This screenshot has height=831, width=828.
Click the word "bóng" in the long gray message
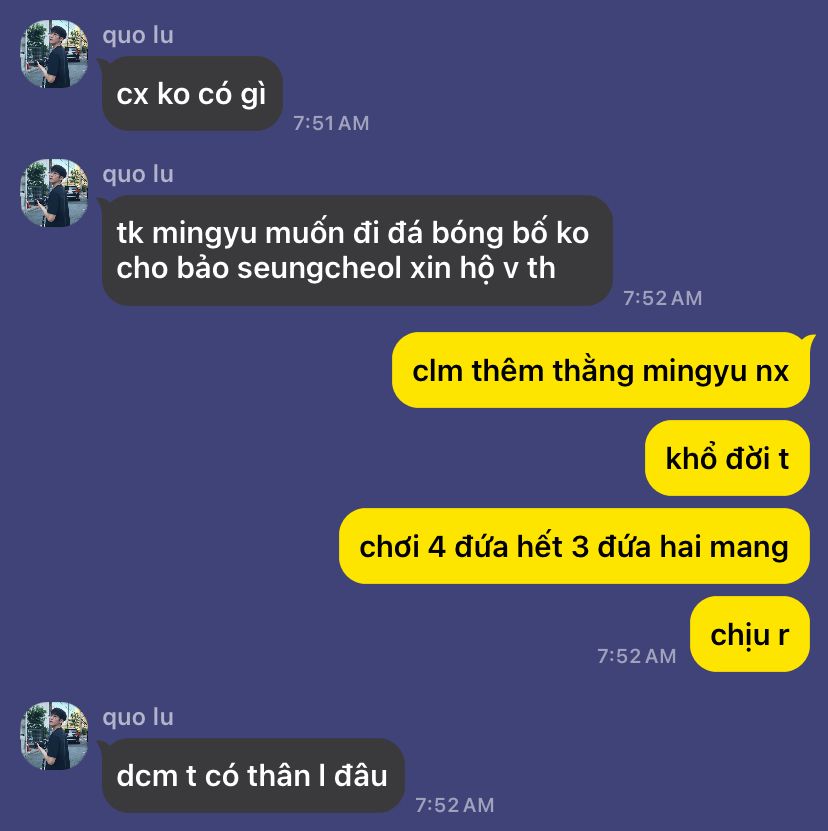click(x=467, y=234)
